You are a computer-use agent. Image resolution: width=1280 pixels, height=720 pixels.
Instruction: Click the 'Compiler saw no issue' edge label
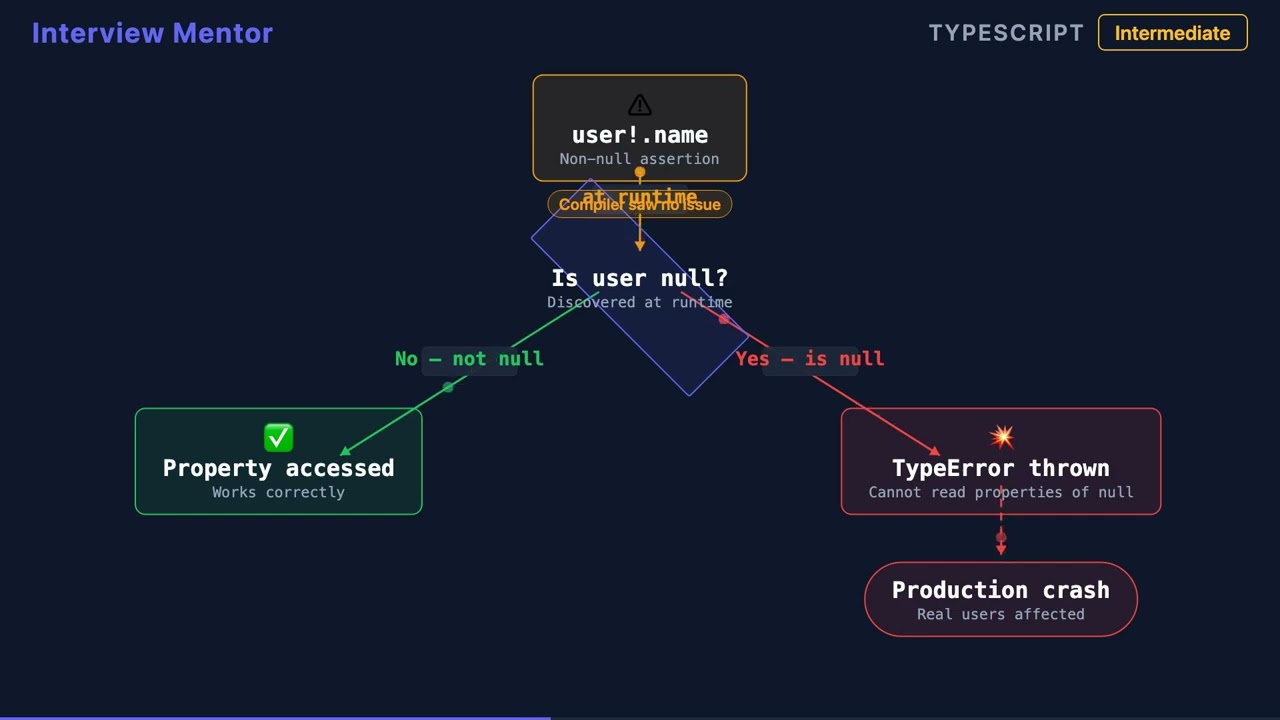pyautogui.click(x=640, y=204)
